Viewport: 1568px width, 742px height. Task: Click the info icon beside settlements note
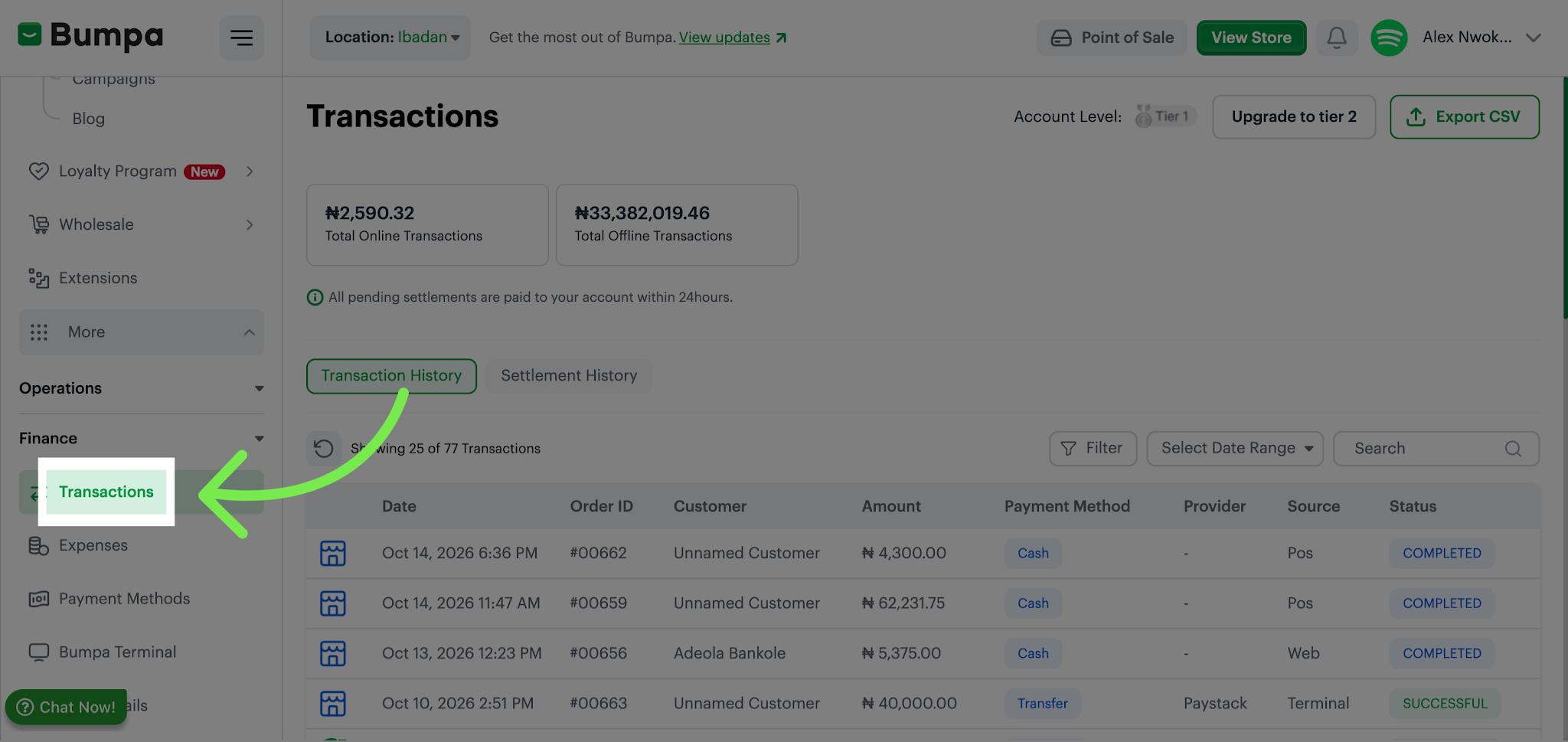pyautogui.click(x=315, y=297)
